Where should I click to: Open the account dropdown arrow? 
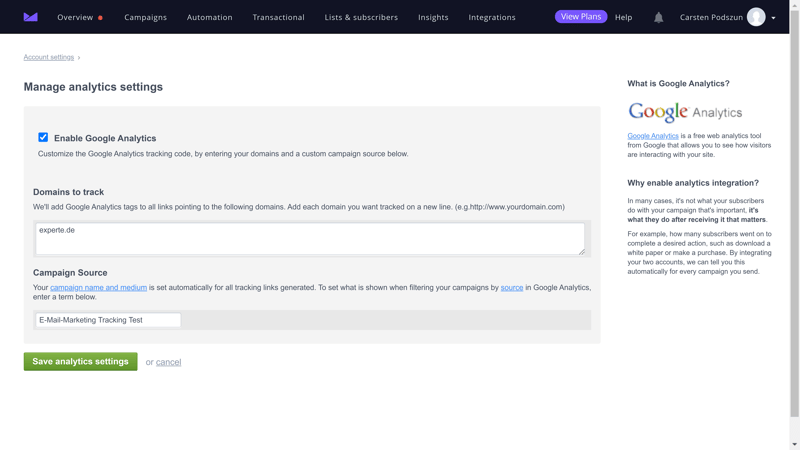click(x=773, y=18)
